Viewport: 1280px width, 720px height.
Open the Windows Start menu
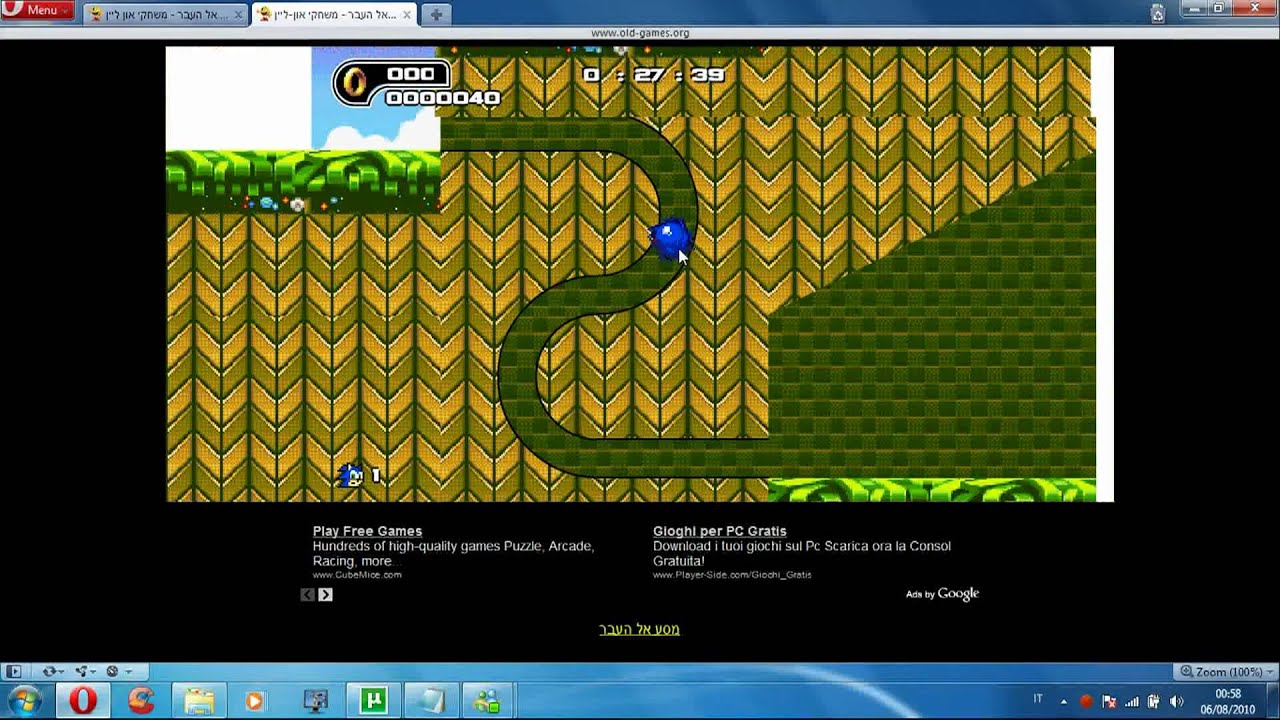click(27, 700)
